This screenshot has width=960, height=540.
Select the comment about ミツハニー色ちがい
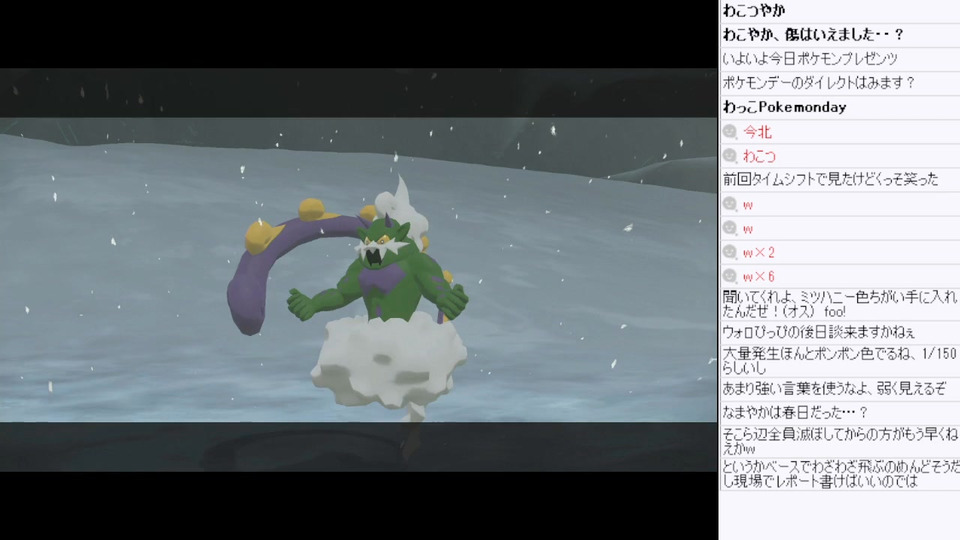point(840,304)
